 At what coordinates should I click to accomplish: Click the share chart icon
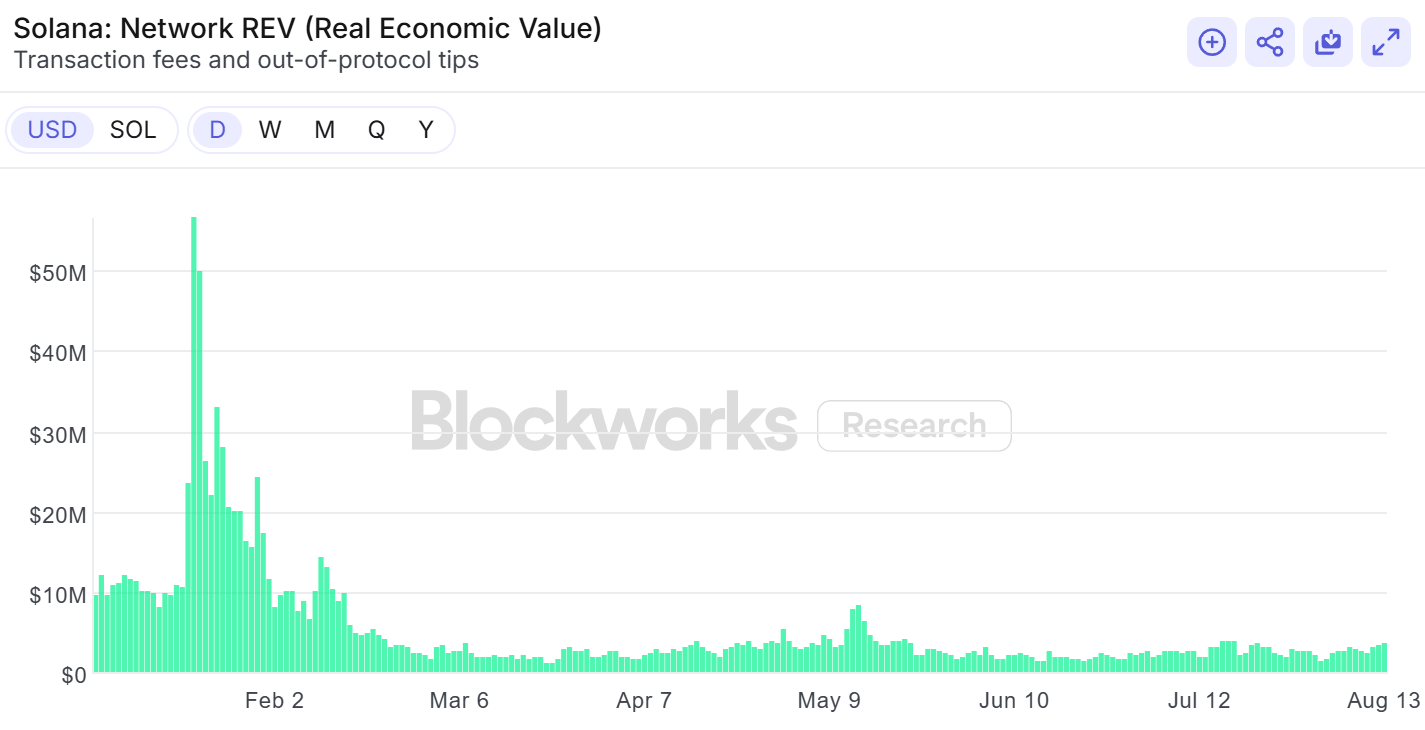(x=1270, y=42)
